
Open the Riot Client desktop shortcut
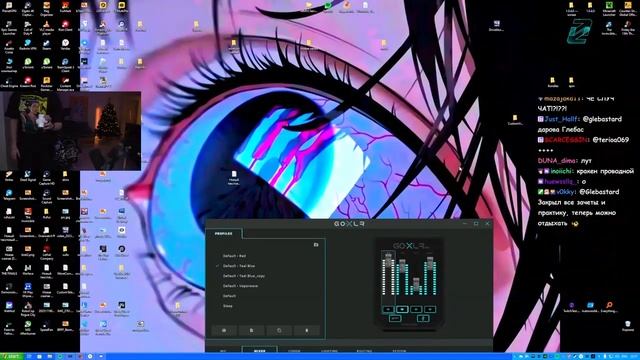point(65,26)
